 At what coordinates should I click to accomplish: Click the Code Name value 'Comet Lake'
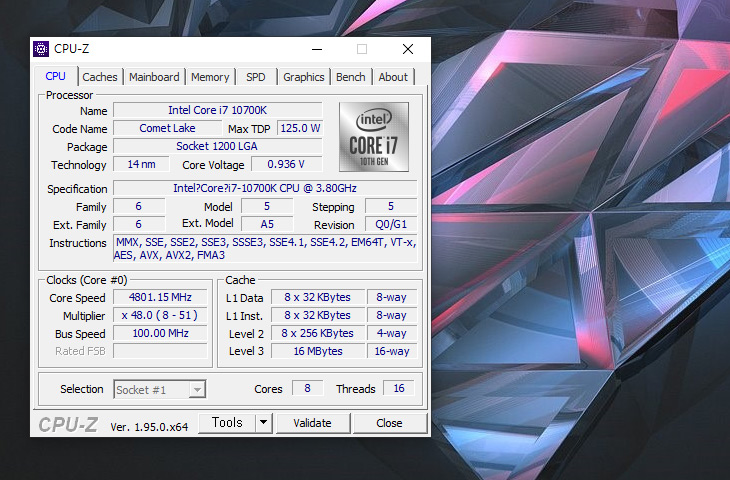point(167,128)
